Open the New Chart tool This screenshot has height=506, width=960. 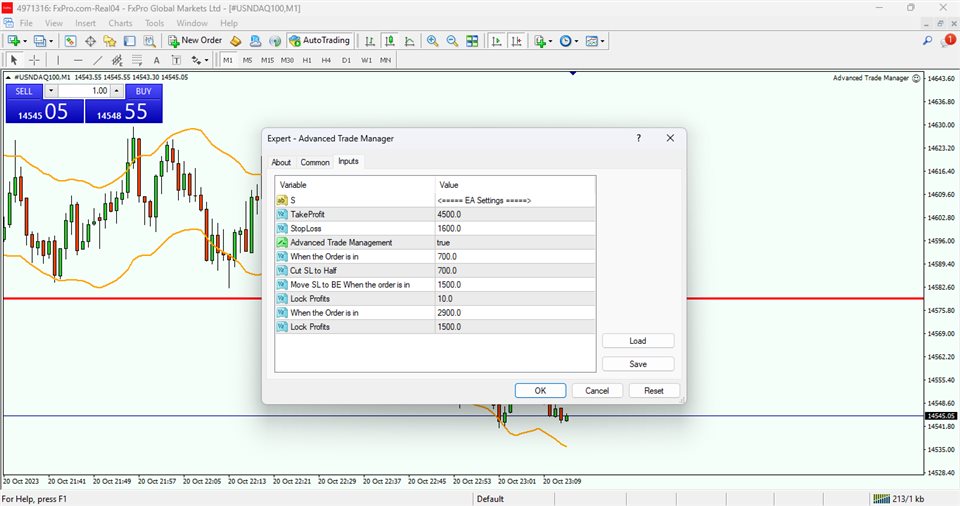point(13,41)
